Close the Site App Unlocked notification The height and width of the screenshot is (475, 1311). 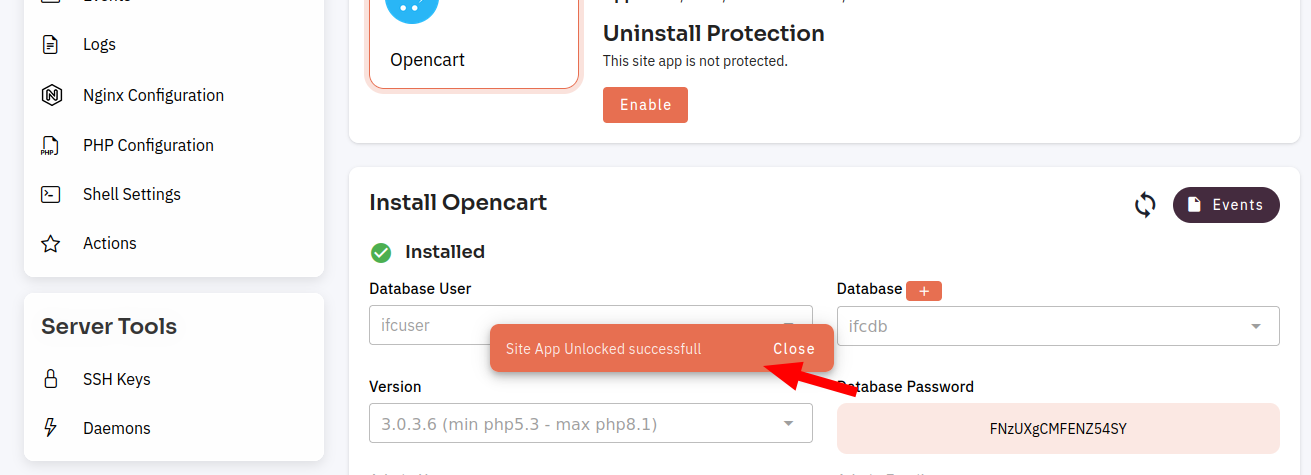tap(794, 349)
